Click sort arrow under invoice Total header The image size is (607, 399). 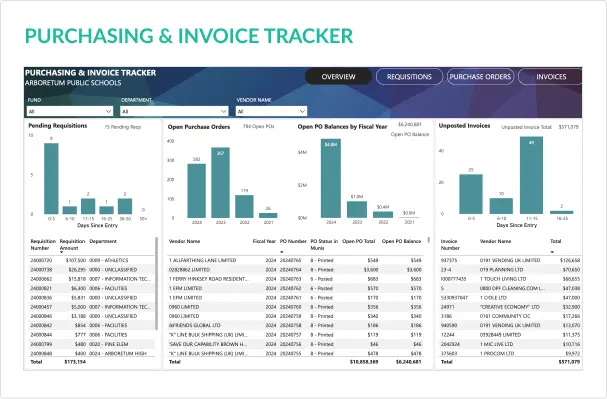click(x=552, y=252)
